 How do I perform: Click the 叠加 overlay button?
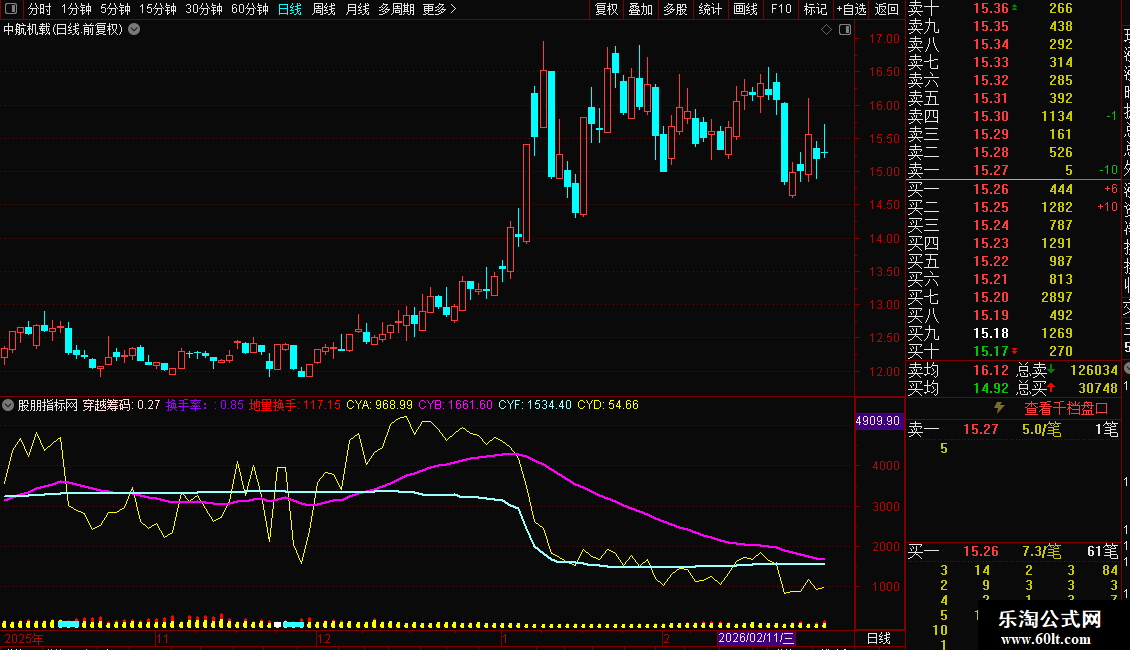pos(641,9)
